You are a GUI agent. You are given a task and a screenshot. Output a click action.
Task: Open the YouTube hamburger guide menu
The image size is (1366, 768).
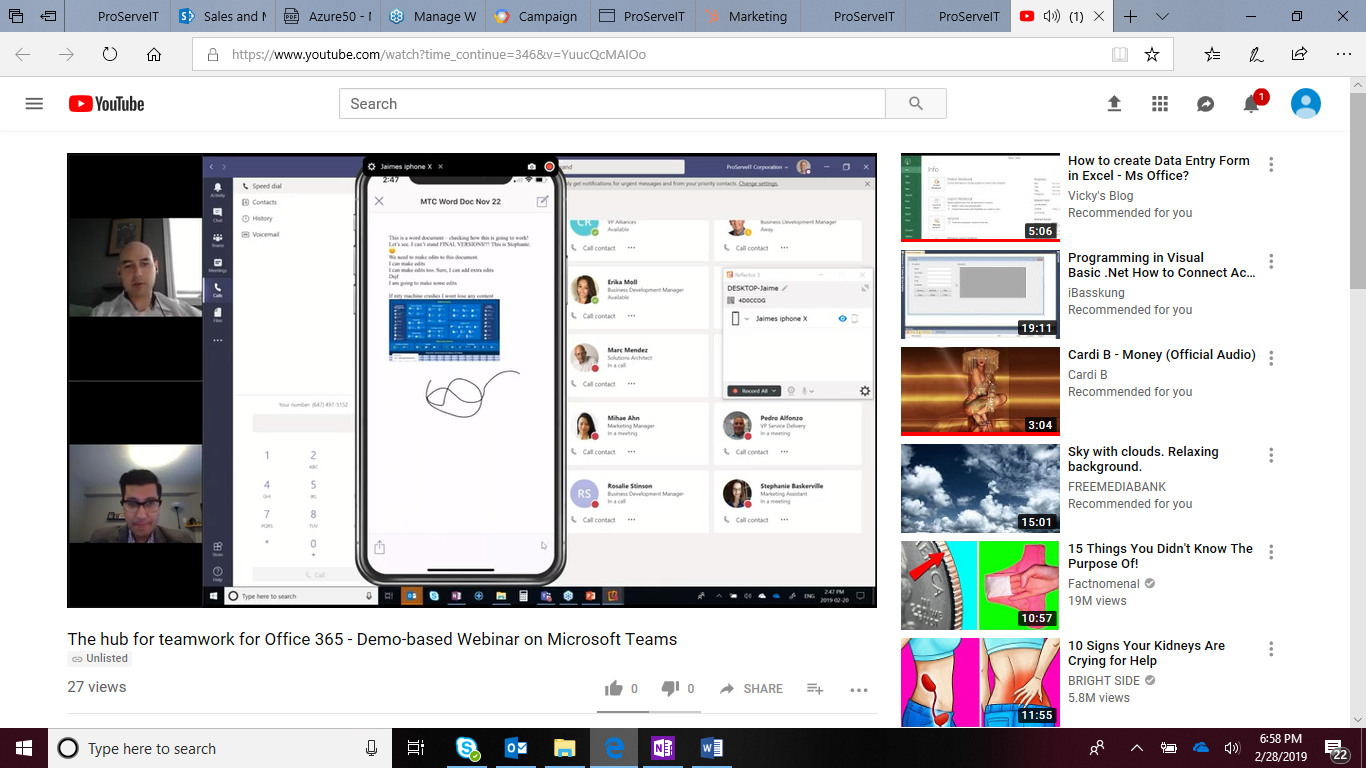(x=34, y=104)
